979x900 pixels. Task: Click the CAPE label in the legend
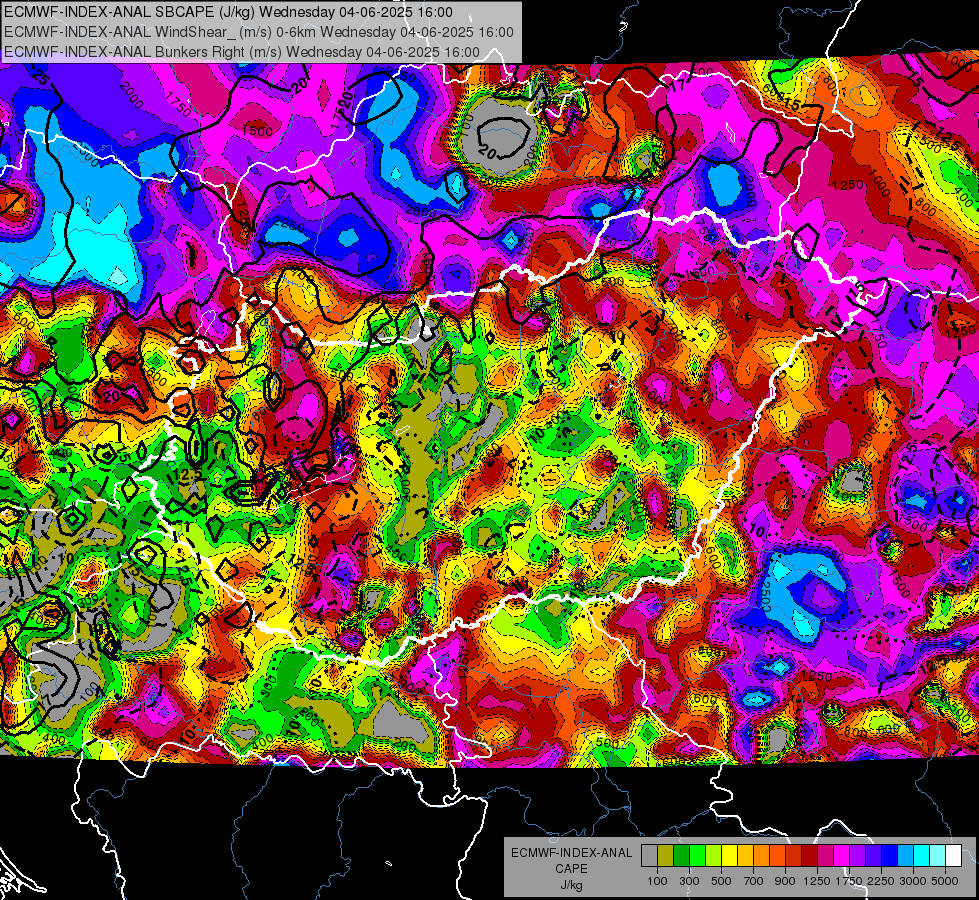click(571, 869)
